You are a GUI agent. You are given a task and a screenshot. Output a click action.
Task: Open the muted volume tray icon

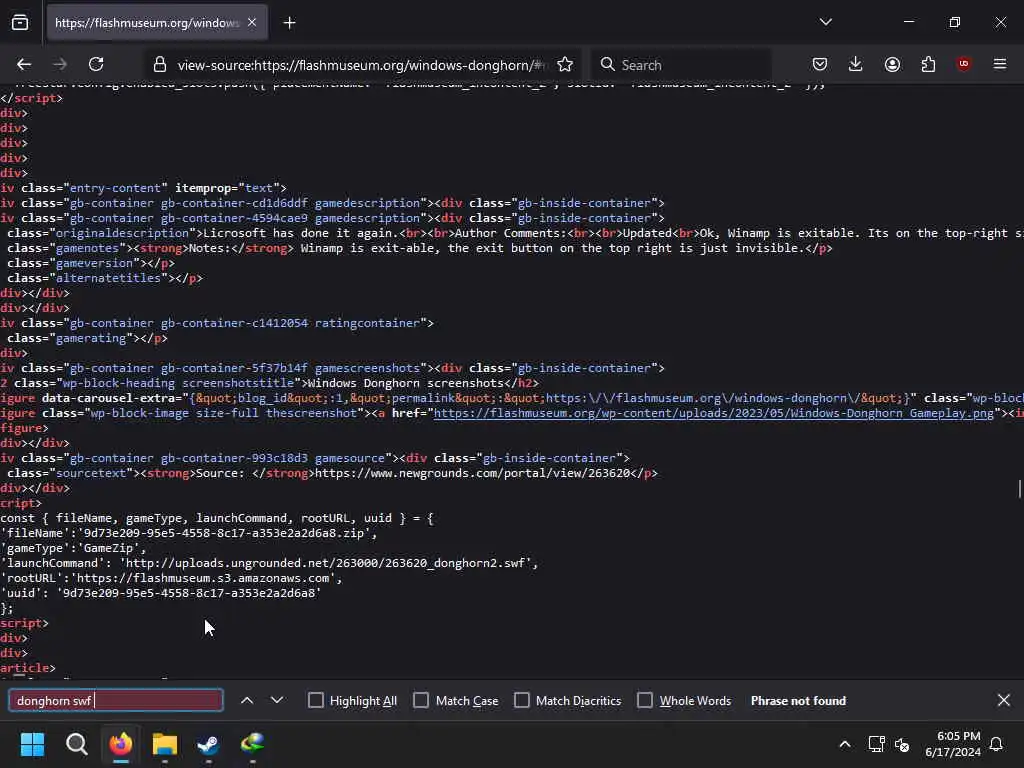click(902, 744)
